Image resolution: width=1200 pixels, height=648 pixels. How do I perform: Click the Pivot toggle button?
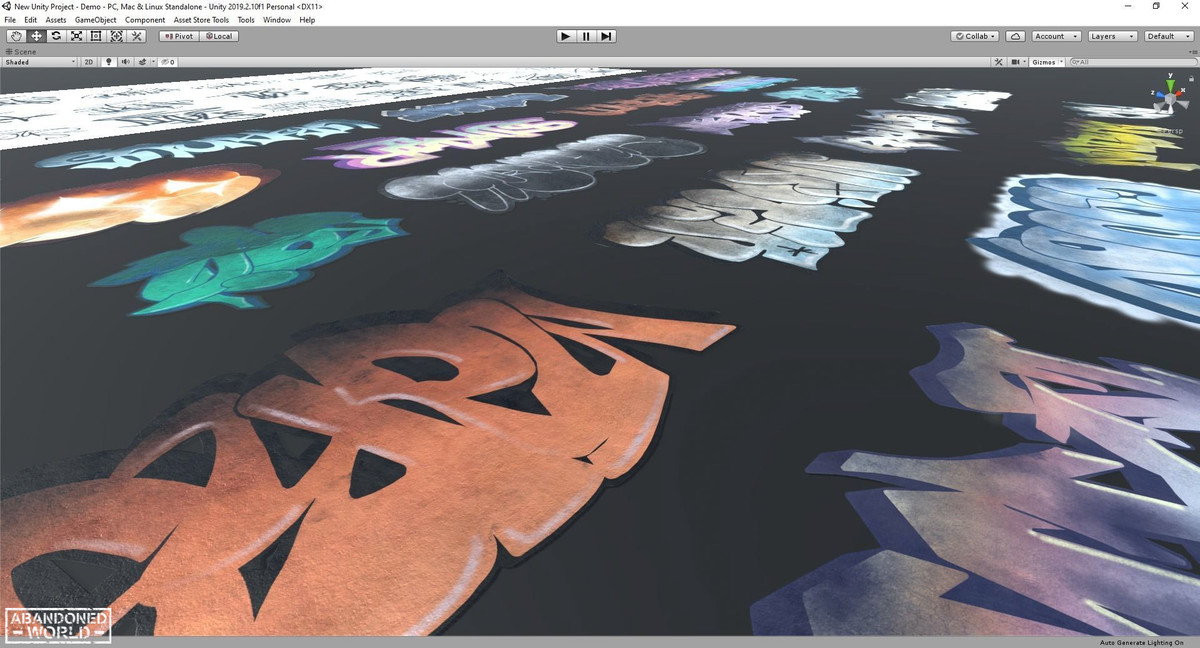pos(179,36)
